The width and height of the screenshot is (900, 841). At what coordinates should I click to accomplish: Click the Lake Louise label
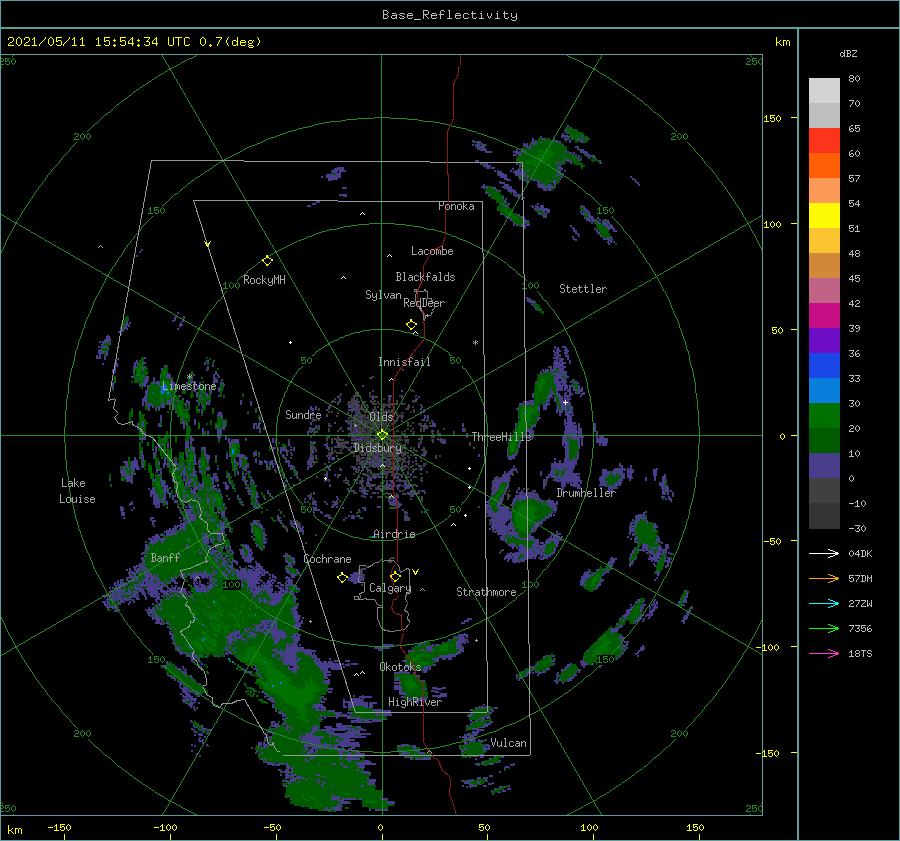point(77,491)
